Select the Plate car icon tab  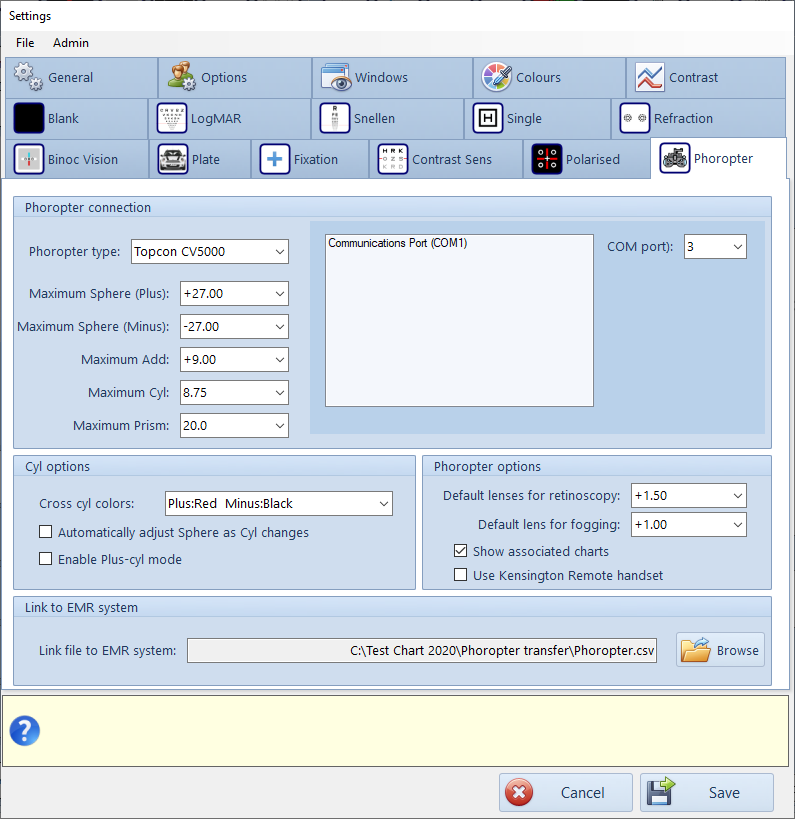173,159
